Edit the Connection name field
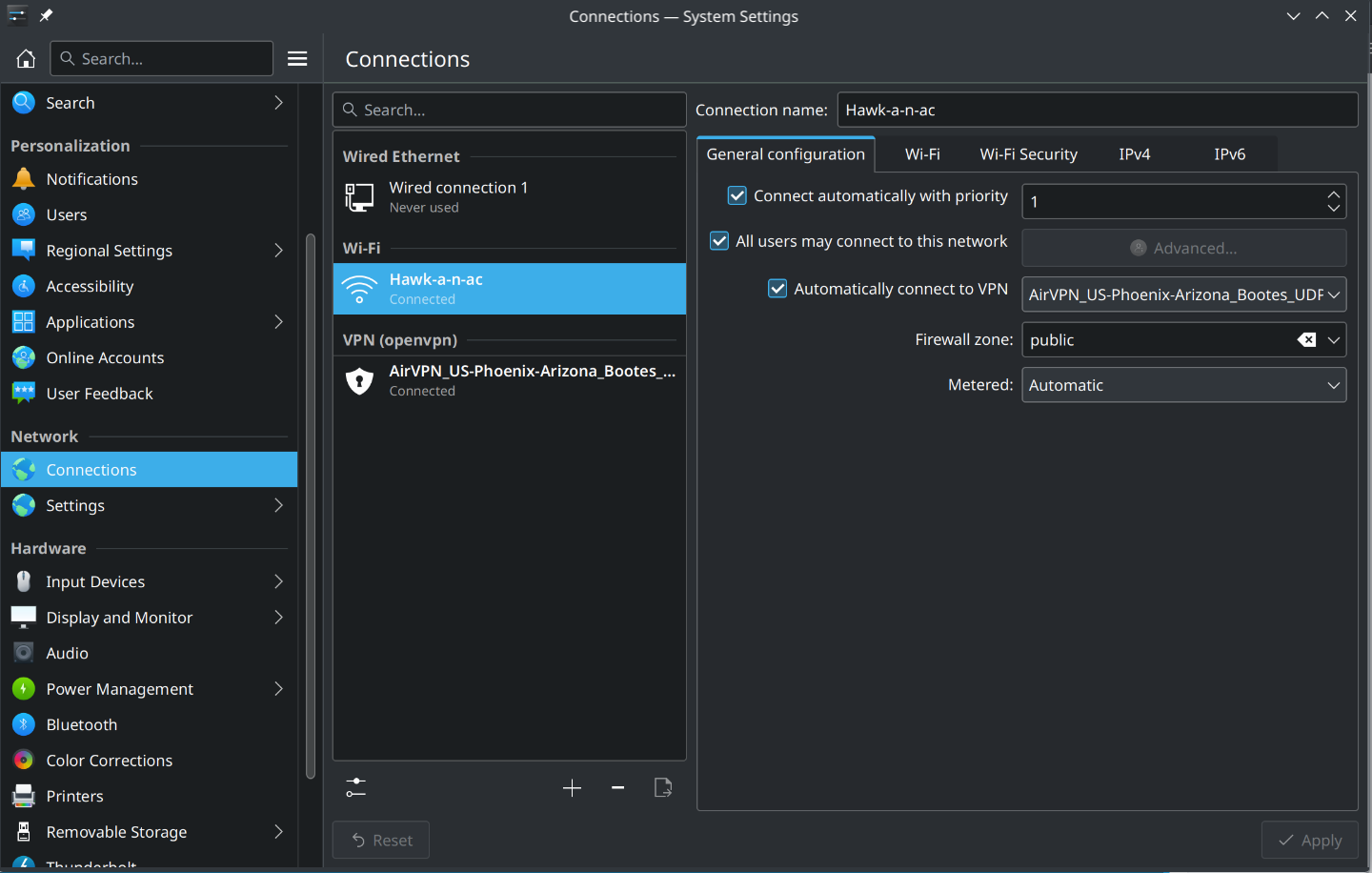Viewport: 1372px width, 873px height. tap(1098, 110)
